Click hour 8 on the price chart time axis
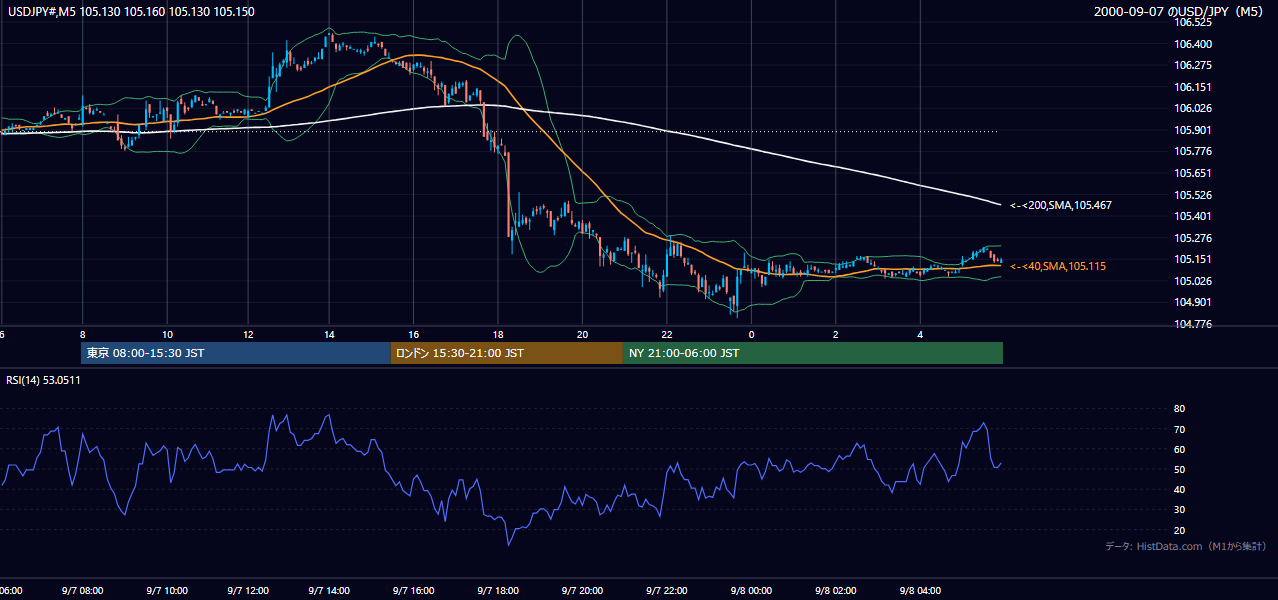The height and width of the screenshot is (600, 1278). click(82, 335)
